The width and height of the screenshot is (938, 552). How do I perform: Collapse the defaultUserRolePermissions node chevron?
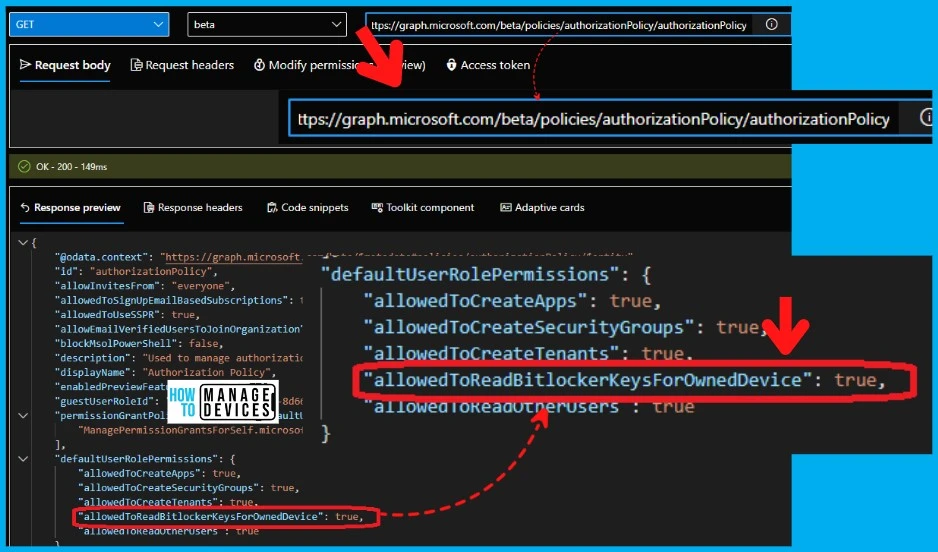point(23,459)
